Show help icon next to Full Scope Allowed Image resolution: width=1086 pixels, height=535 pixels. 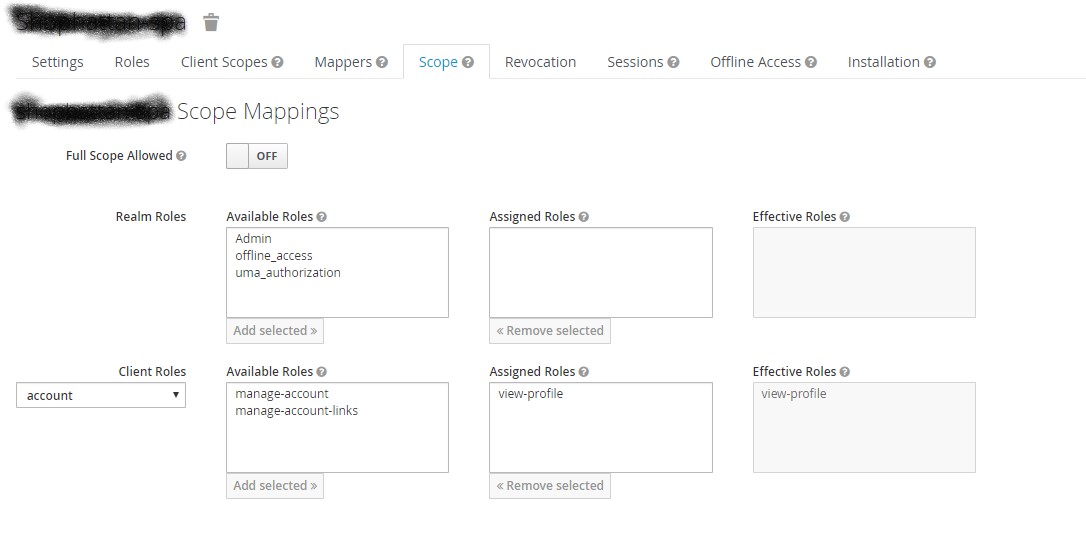[181, 156]
